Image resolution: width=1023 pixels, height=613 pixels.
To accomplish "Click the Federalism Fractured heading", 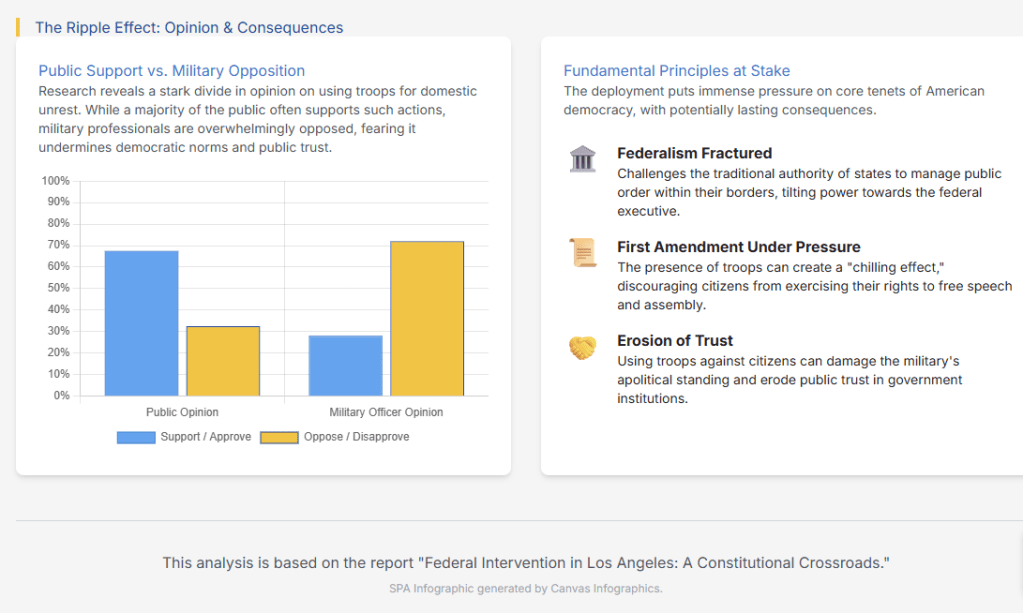I will pos(694,153).
